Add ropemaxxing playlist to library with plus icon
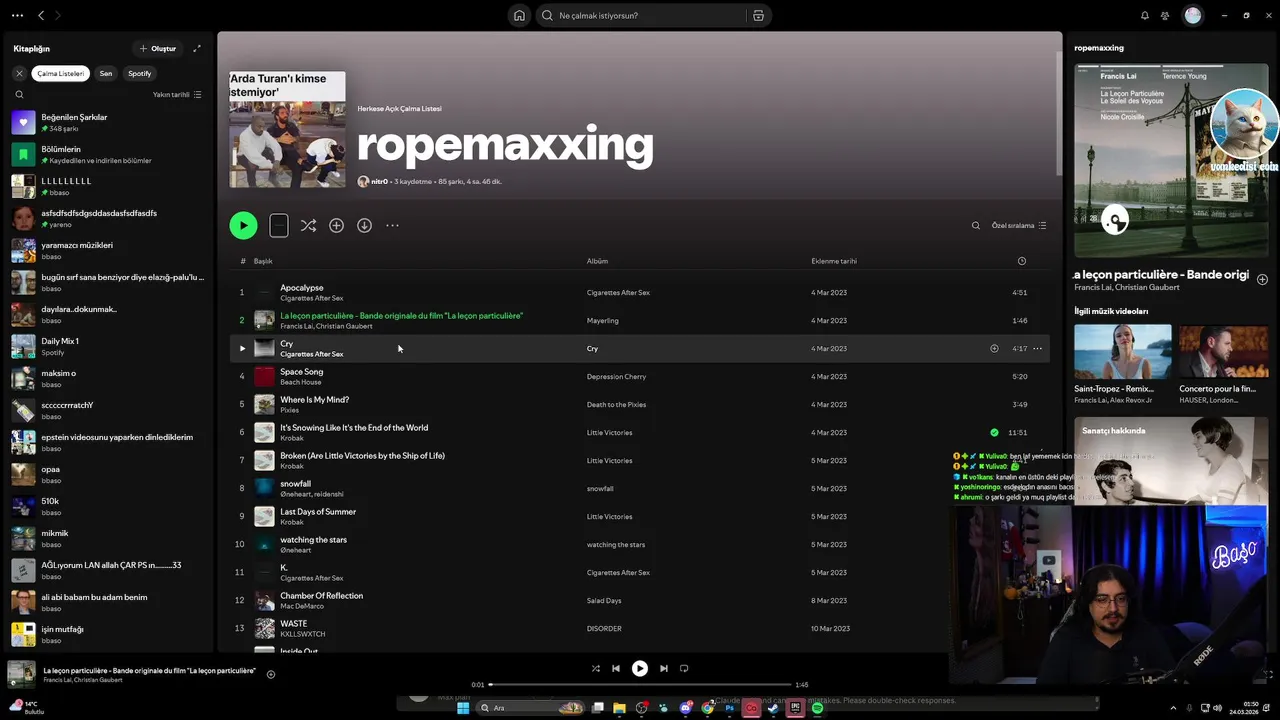Screen dimensions: 1280x720 click(x=336, y=225)
